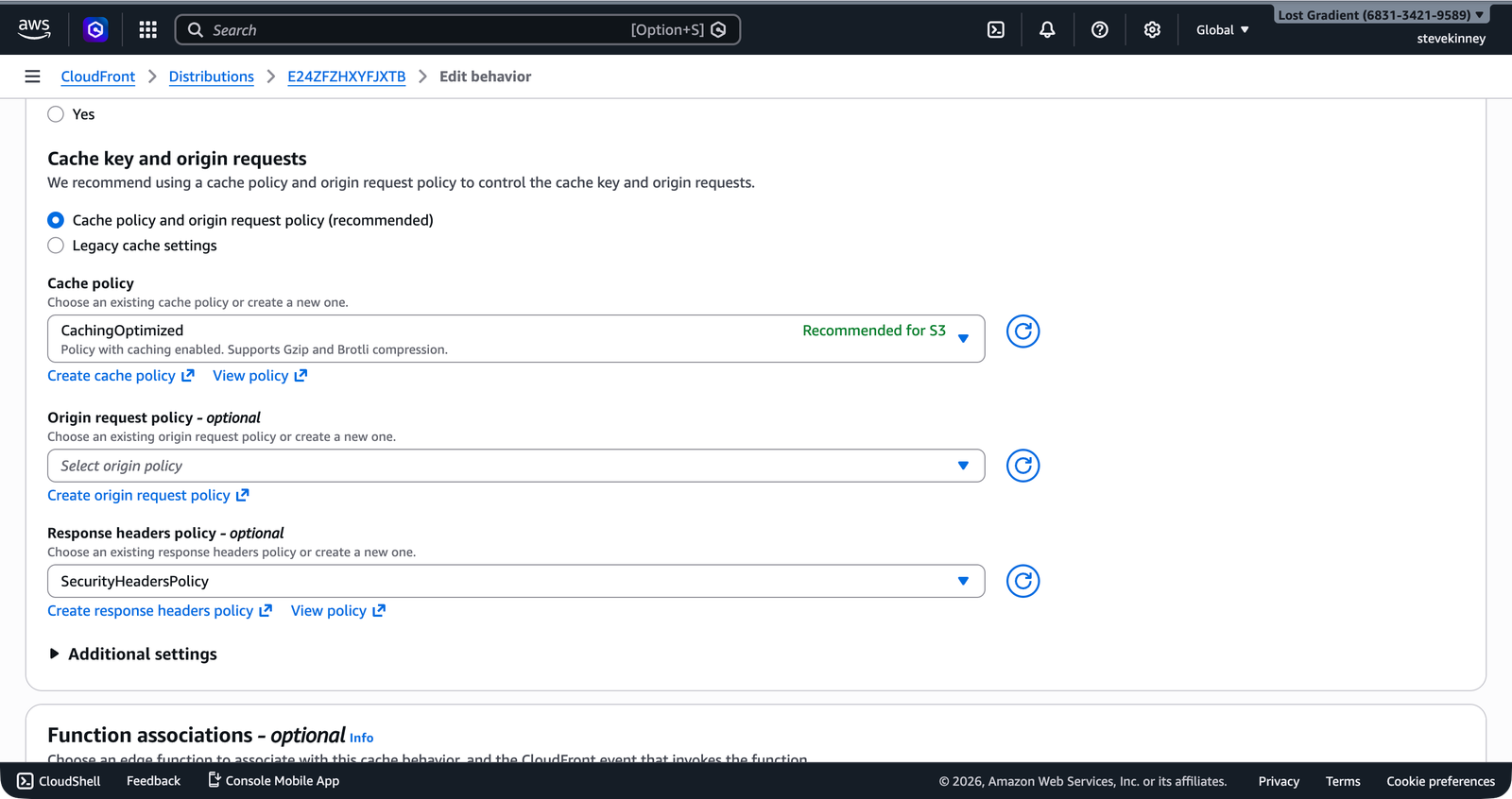Refresh the response headers policy list
Image resolution: width=1512 pixels, height=799 pixels.
[x=1022, y=581]
